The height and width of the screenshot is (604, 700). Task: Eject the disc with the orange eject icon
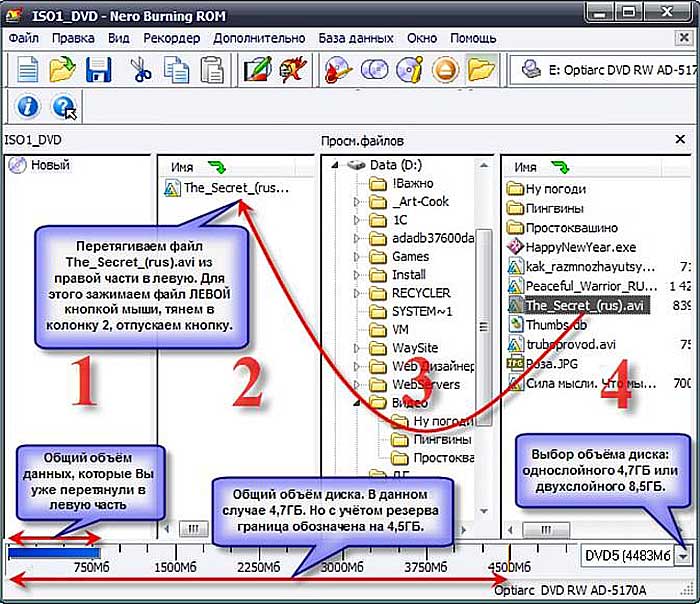click(445, 70)
